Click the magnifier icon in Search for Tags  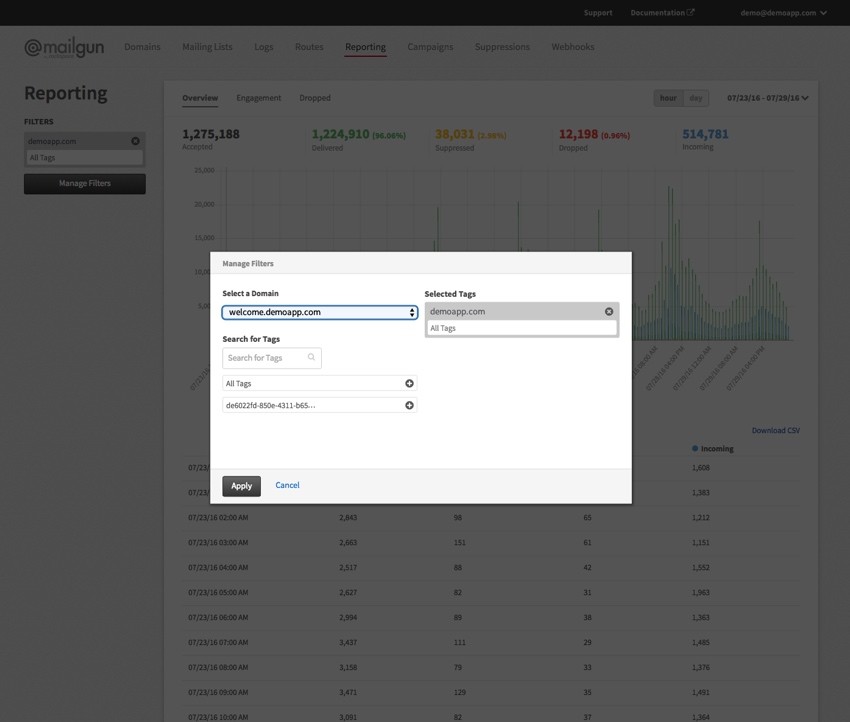point(311,357)
